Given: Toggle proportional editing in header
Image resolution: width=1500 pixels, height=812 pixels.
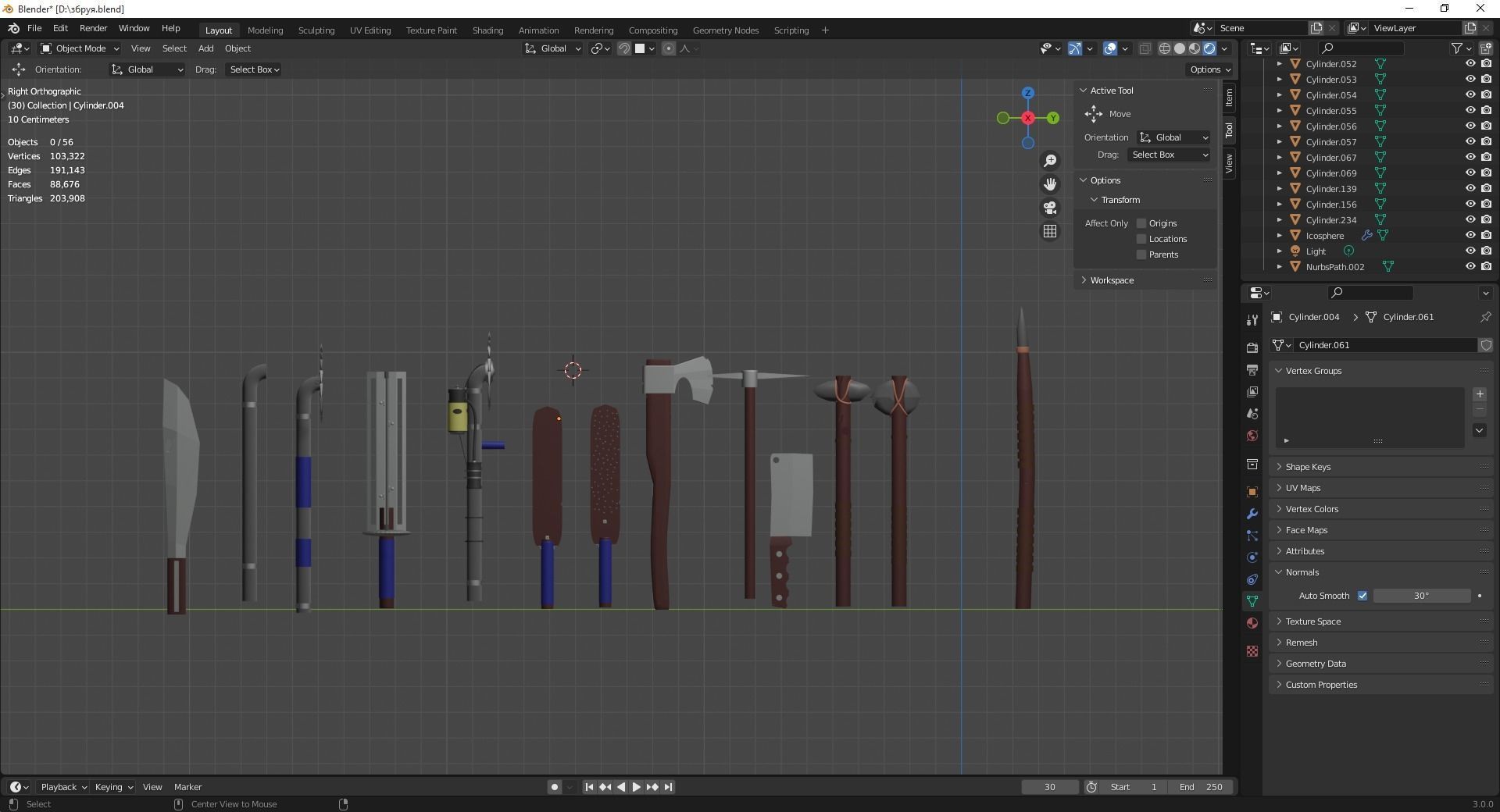Looking at the screenshot, I should tap(669, 48).
